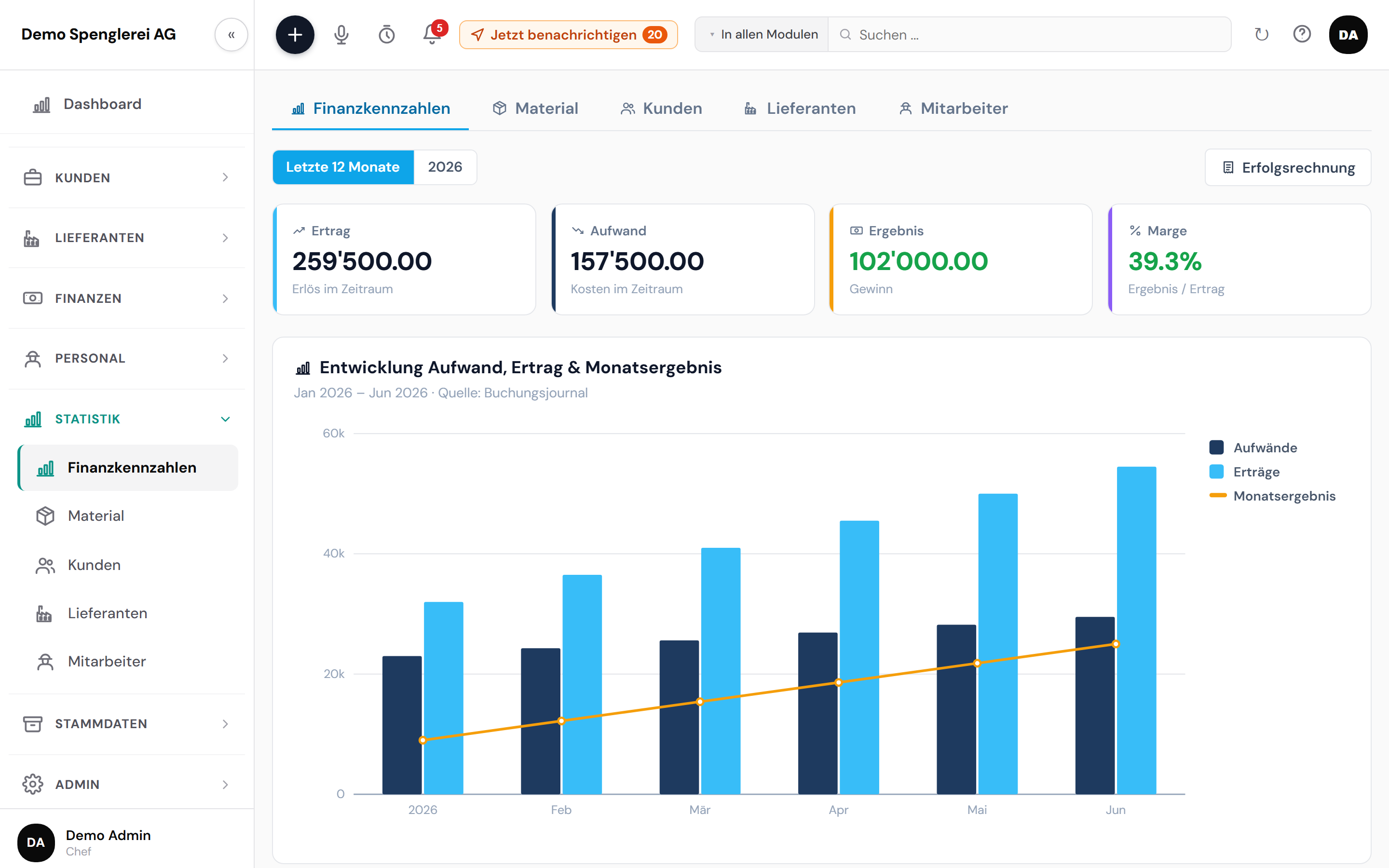1389x868 pixels.
Task: Click the Aufwände legend color swatch
Action: 1216,448
